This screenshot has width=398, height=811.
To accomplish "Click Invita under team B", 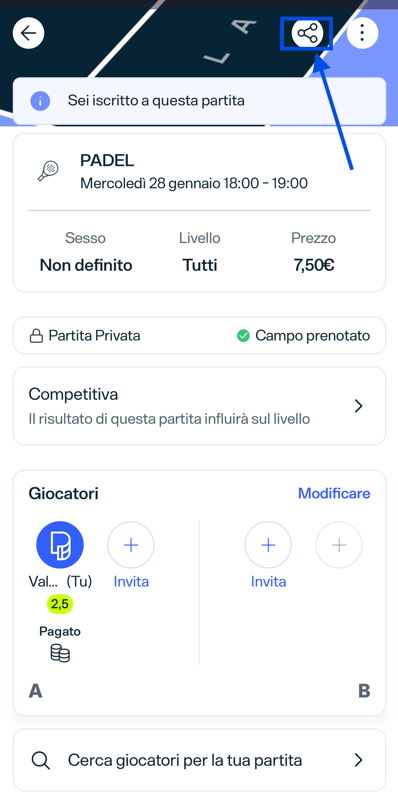I will (268, 582).
